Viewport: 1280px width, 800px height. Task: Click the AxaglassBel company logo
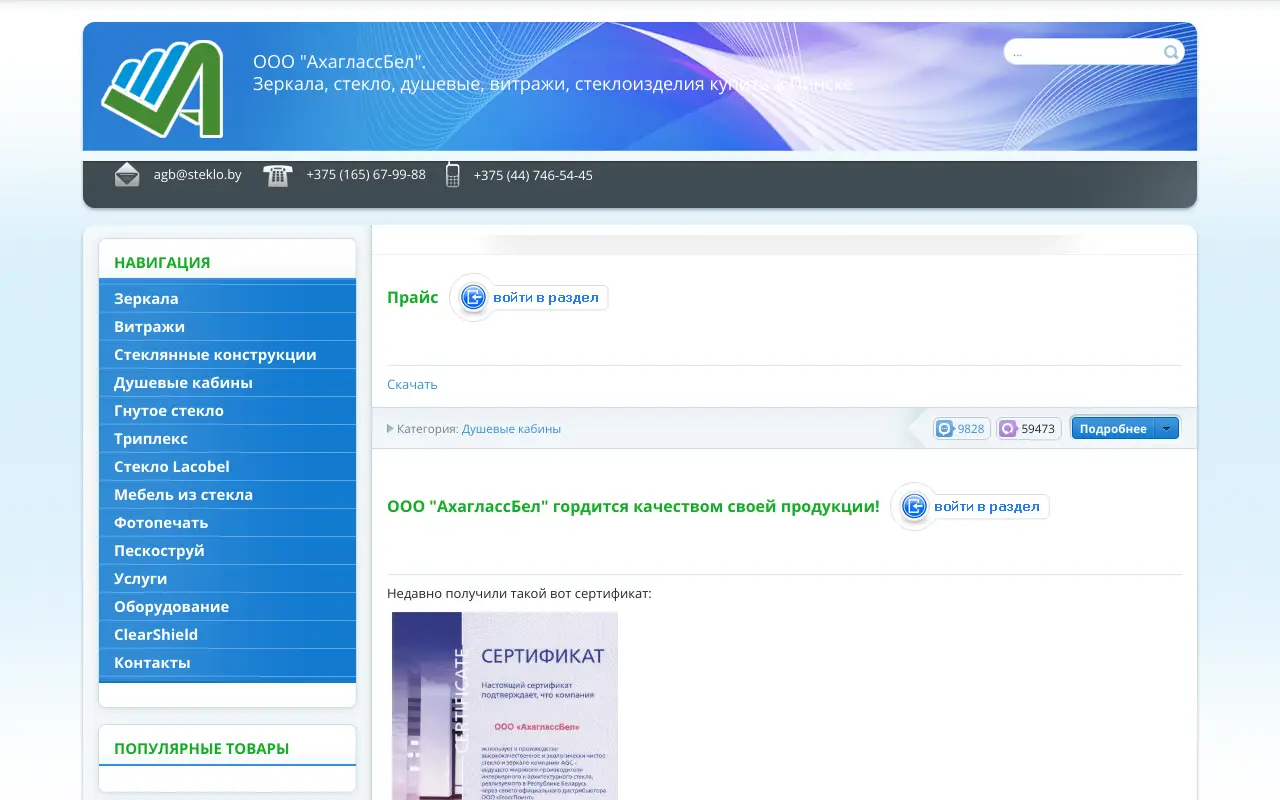coord(162,90)
